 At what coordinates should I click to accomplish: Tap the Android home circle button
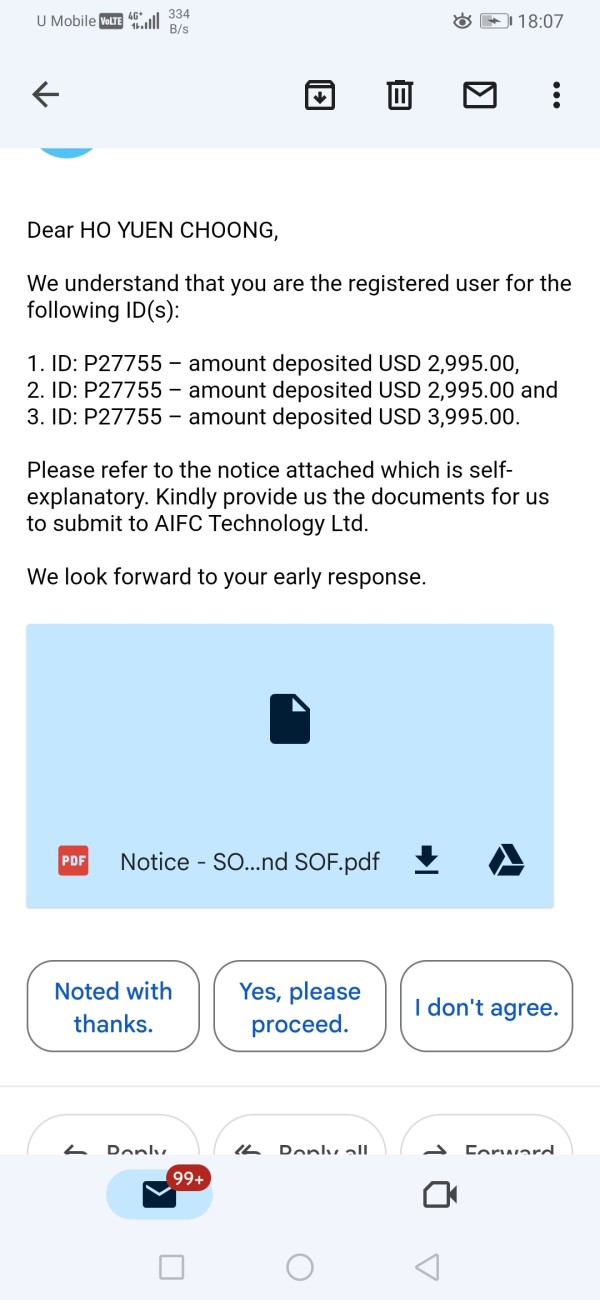pyautogui.click(x=300, y=1268)
